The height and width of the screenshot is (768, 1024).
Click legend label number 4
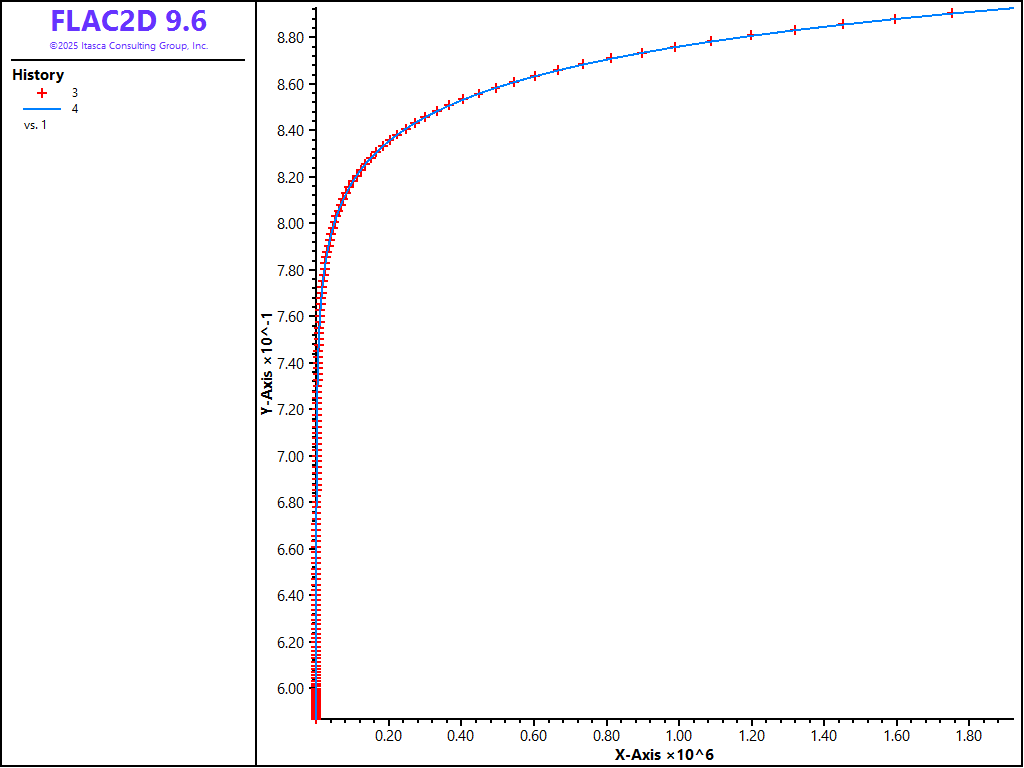[x=75, y=108]
